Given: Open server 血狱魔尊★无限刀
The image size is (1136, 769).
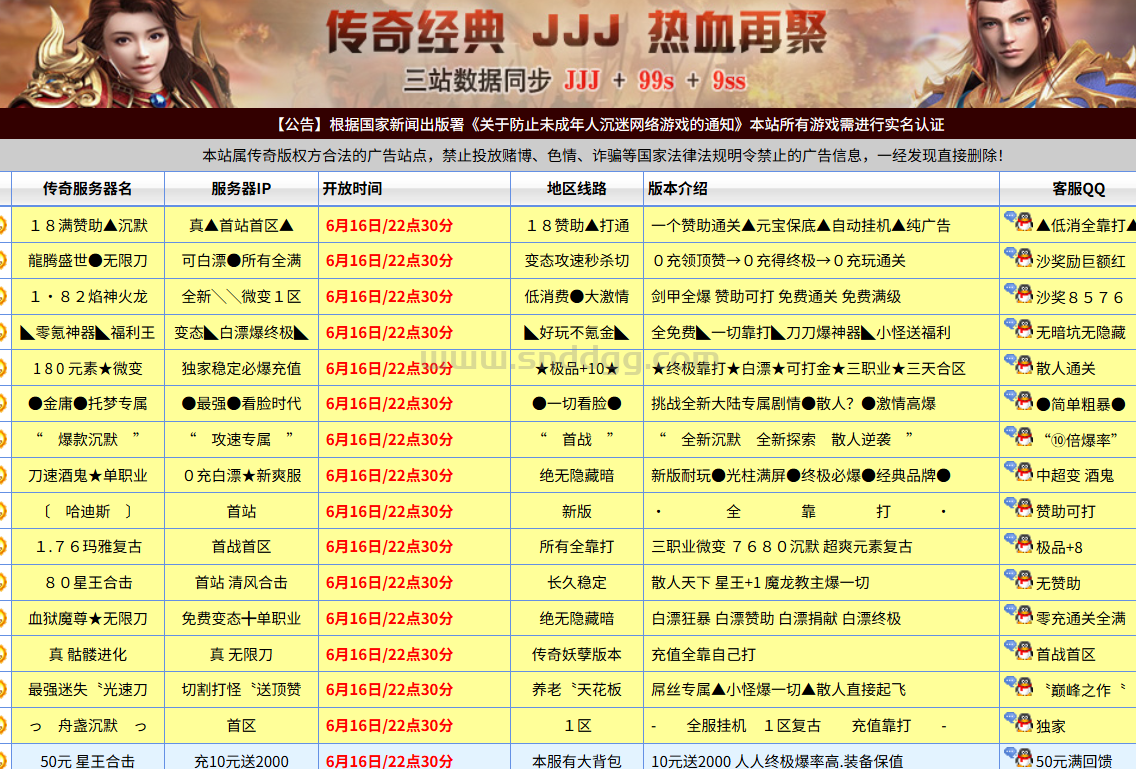Looking at the screenshot, I should click(88, 618).
